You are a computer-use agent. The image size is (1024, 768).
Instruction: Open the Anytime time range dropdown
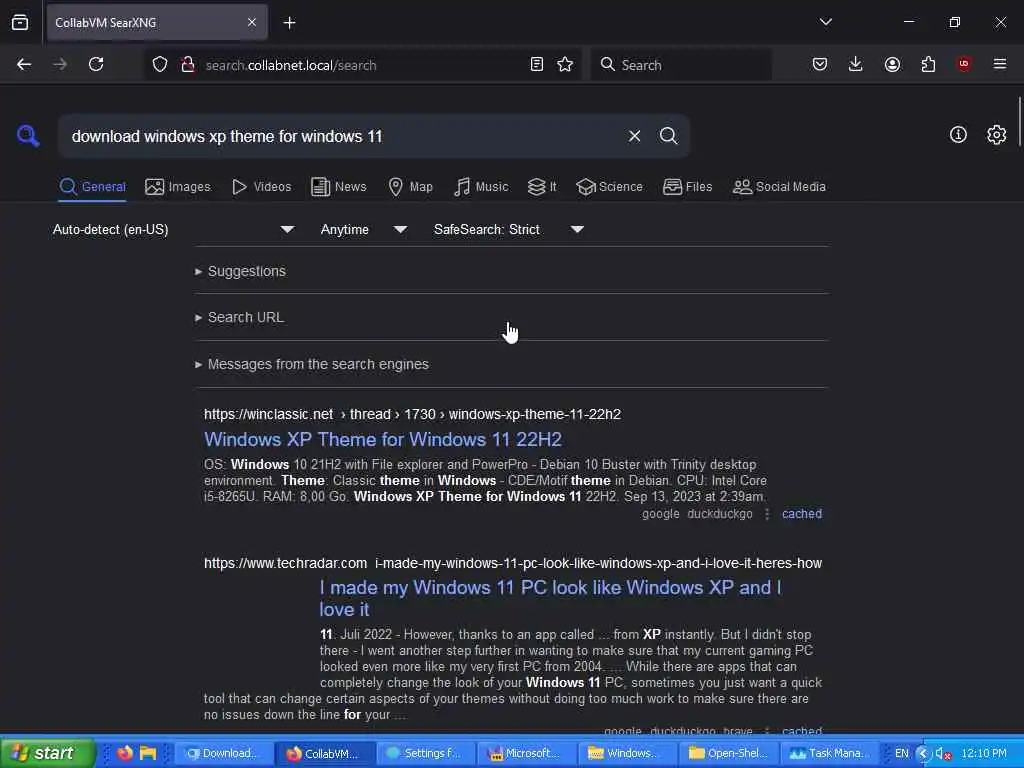point(363,229)
